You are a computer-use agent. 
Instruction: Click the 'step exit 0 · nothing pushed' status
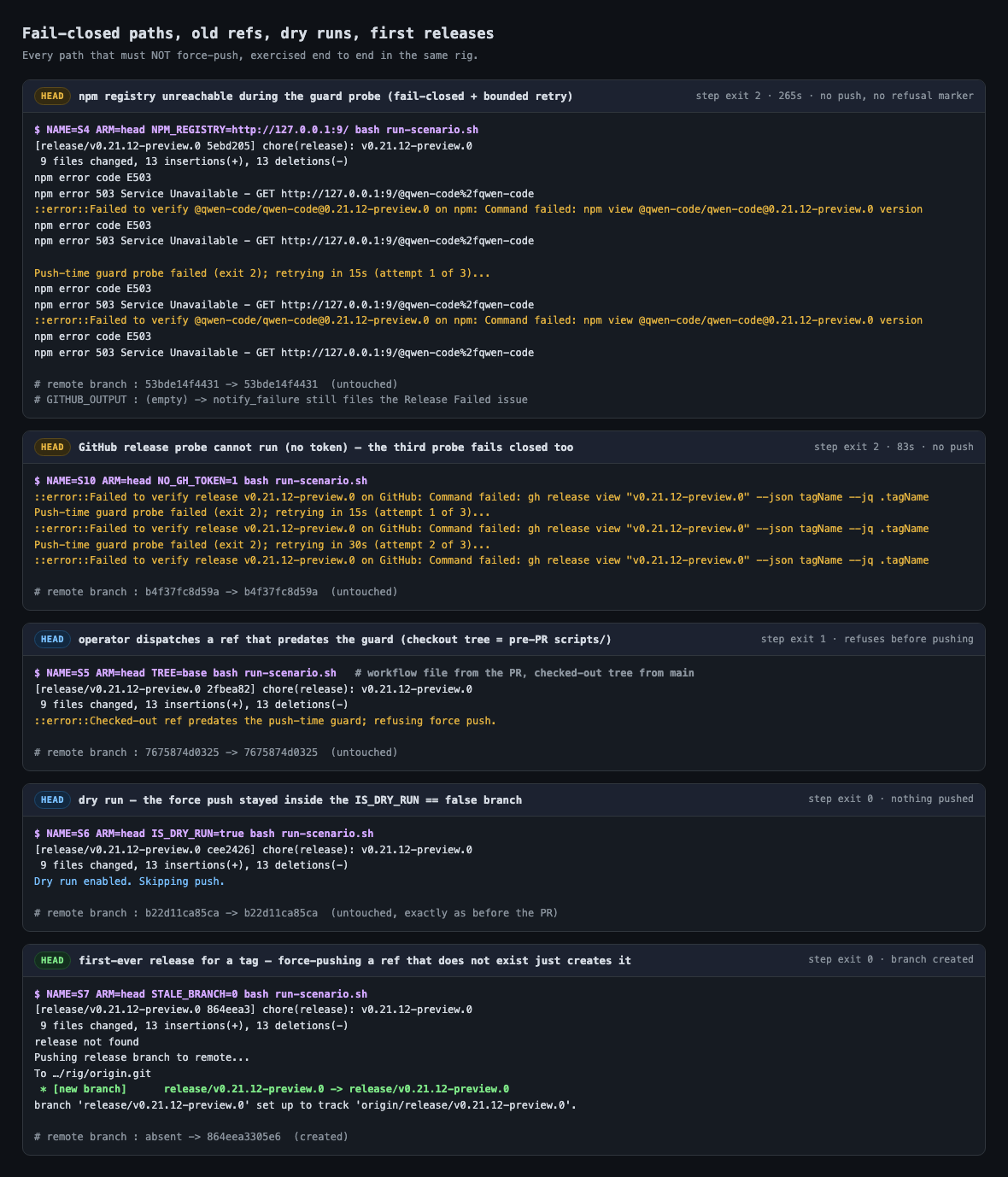click(x=891, y=799)
